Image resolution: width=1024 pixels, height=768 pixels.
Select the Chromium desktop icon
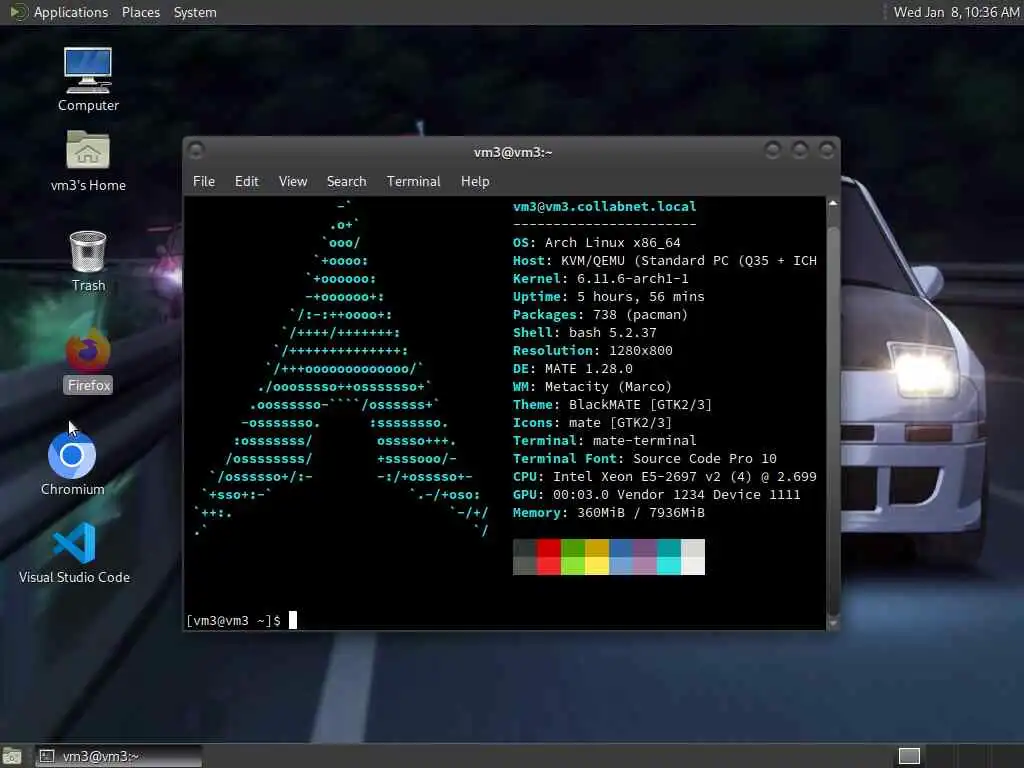coord(72,463)
